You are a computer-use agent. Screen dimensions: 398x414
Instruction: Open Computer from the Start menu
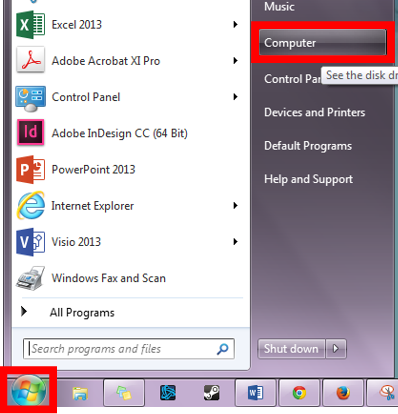pyautogui.click(x=323, y=43)
